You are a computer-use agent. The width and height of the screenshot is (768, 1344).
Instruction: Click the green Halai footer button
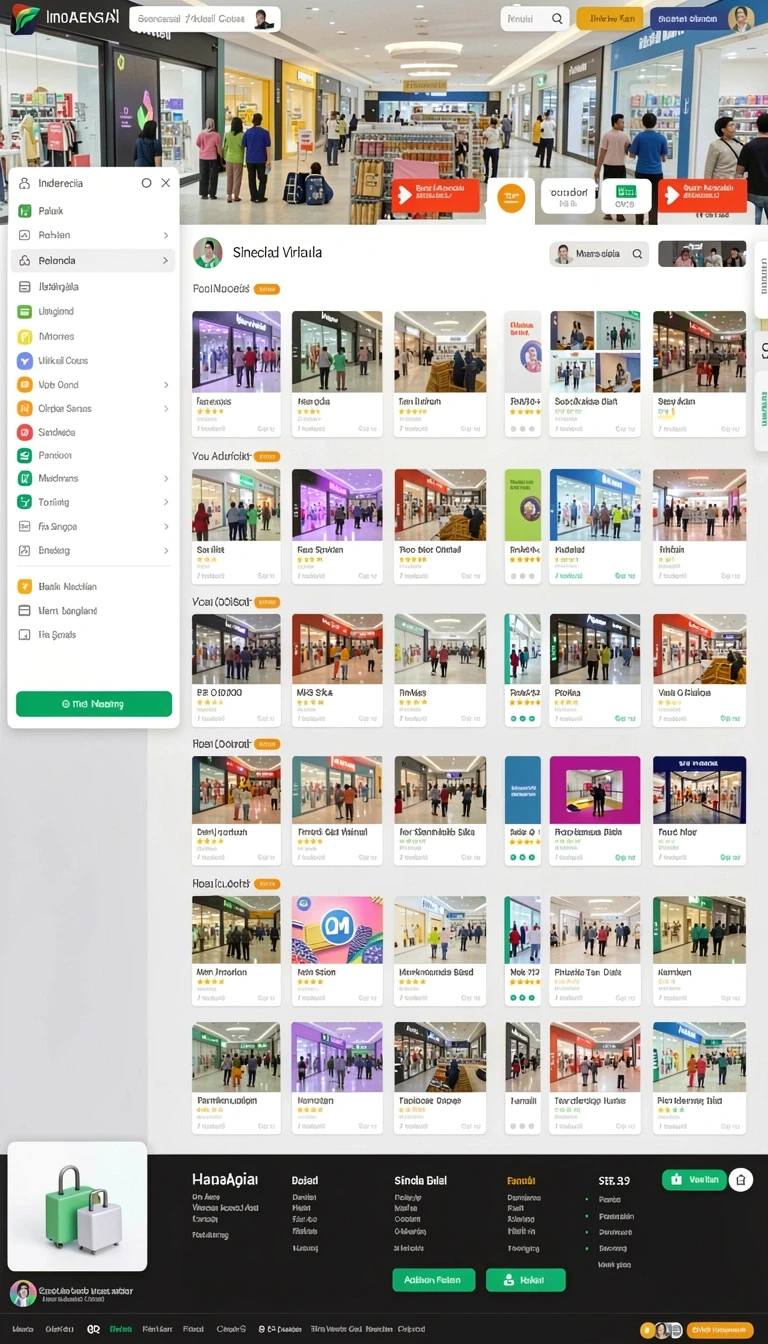click(525, 1280)
